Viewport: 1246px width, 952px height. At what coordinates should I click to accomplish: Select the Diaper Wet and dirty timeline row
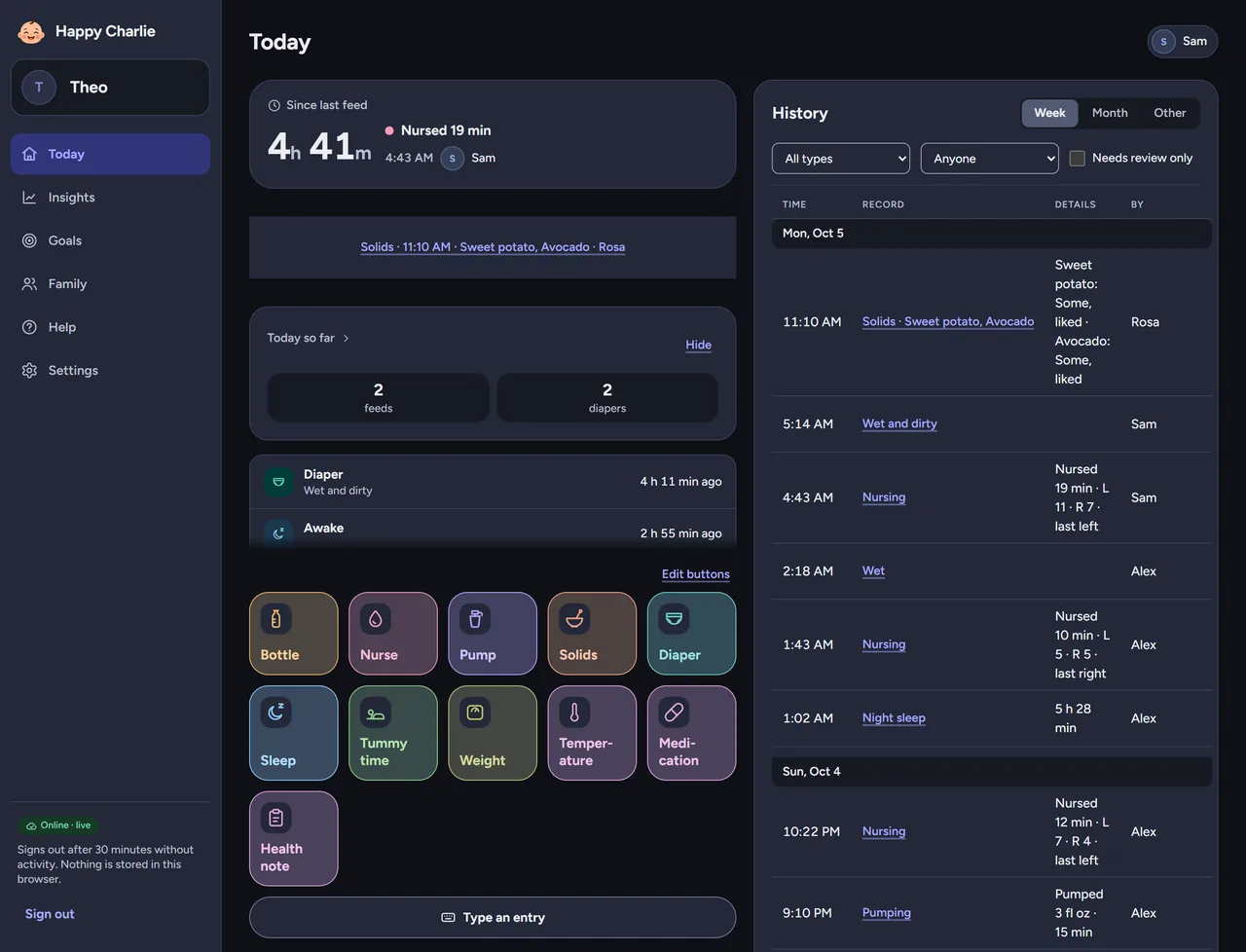[x=493, y=482]
